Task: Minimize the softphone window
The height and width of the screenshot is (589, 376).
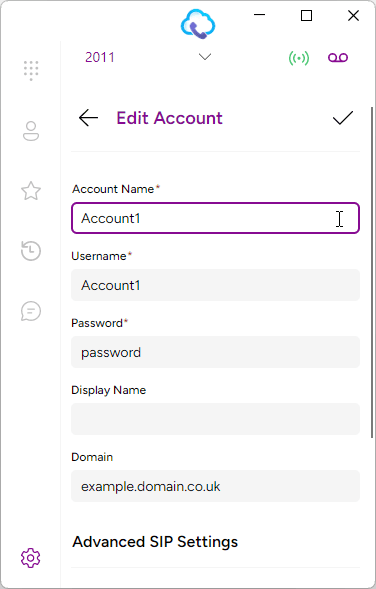Action: 259,15
